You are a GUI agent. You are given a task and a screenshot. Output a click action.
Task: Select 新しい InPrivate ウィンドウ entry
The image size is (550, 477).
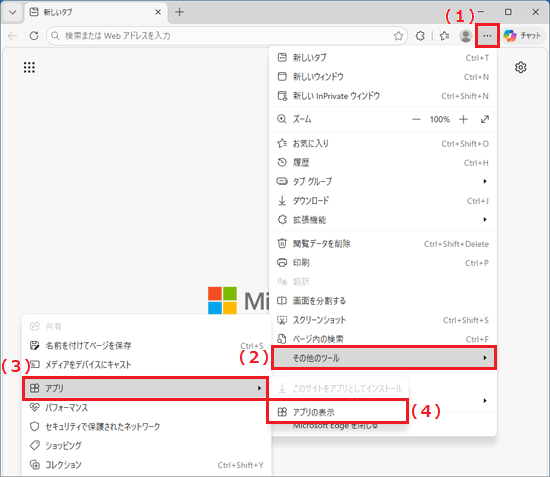tap(383, 96)
